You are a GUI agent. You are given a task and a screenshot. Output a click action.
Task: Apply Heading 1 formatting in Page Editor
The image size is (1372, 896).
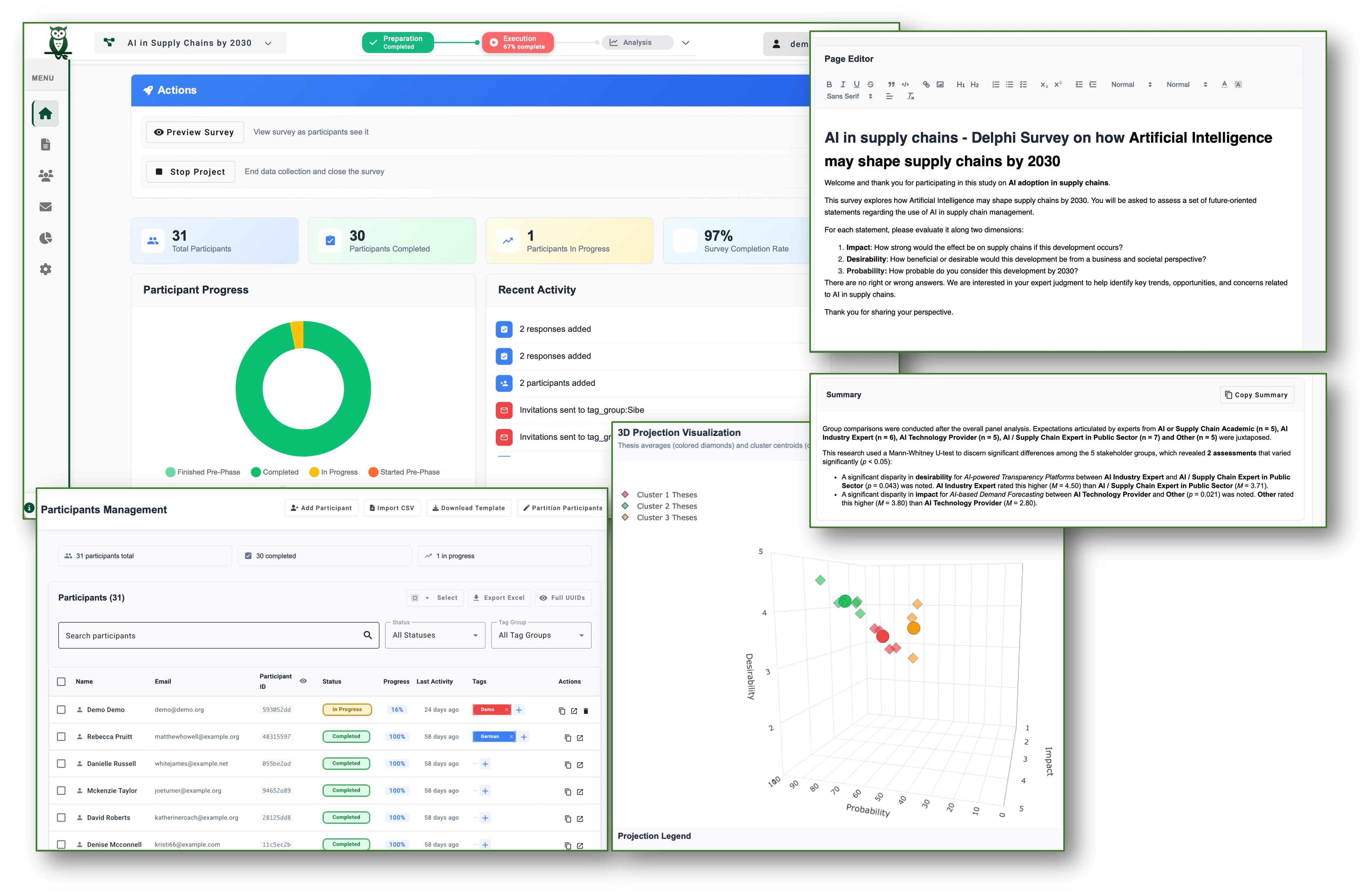[960, 84]
